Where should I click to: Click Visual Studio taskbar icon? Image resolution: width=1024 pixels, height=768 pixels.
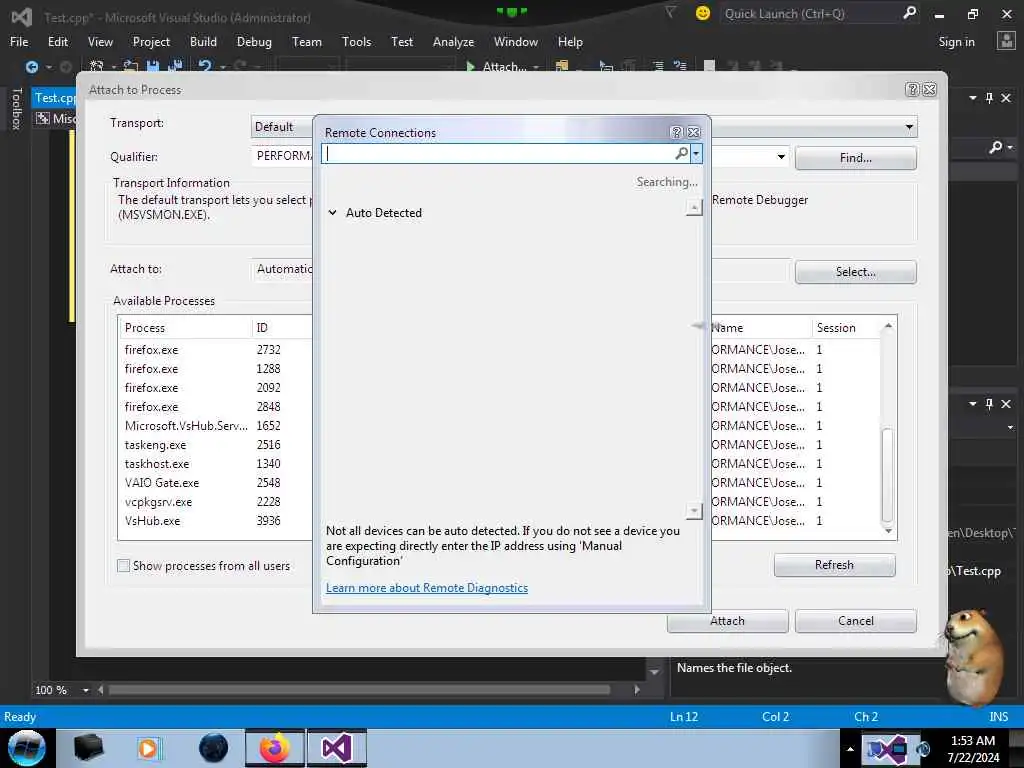tap(337, 748)
